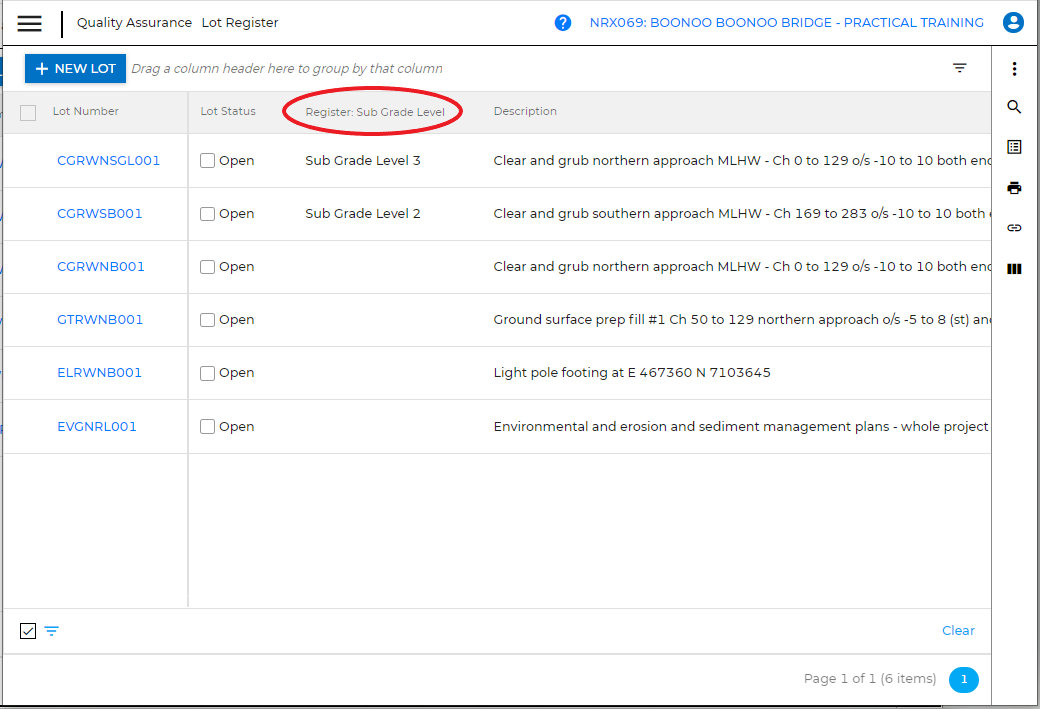1040x709 pixels.
Task: Open the project name NRX069 Boonoo Boonoo Bridge
Action: 786,23
